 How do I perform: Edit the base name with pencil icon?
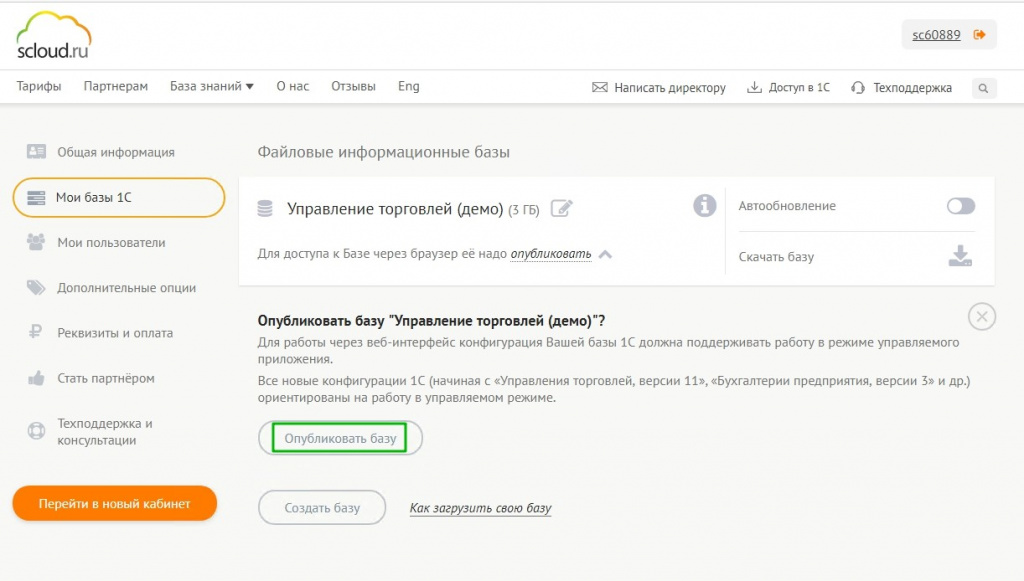point(562,208)
